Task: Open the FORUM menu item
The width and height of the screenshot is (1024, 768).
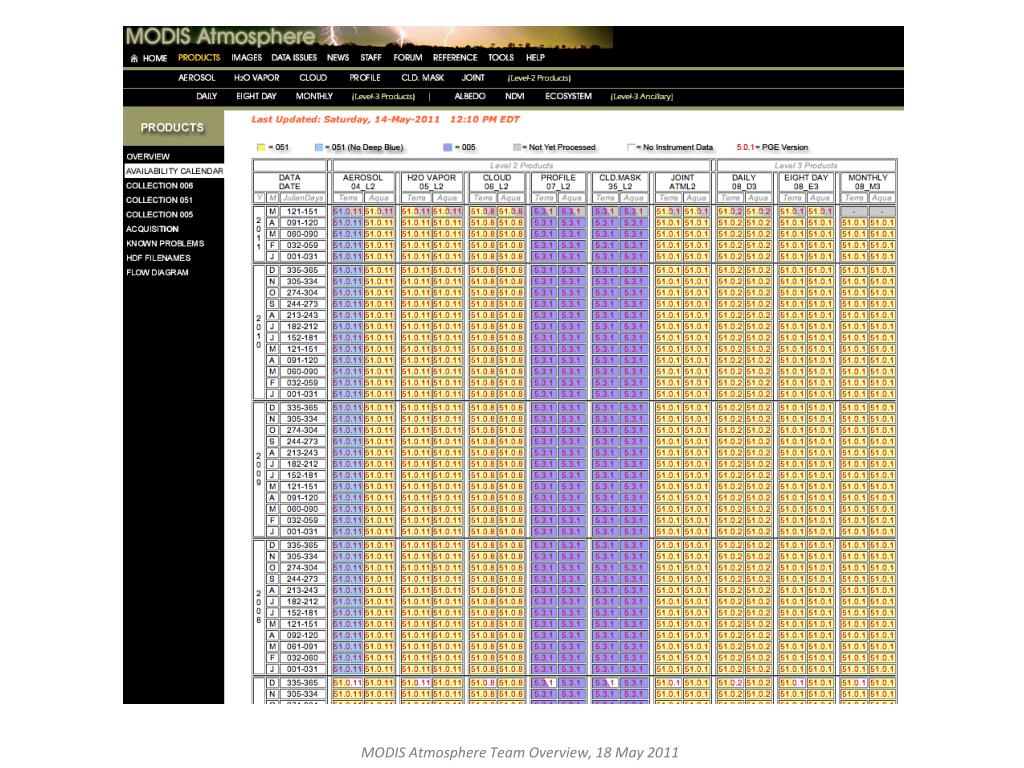Action: pyautogui.click(x=408, y=57)
